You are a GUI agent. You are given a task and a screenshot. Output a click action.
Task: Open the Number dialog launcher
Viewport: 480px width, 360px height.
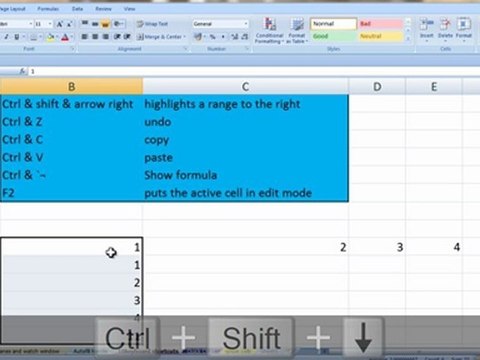[247, 49]
